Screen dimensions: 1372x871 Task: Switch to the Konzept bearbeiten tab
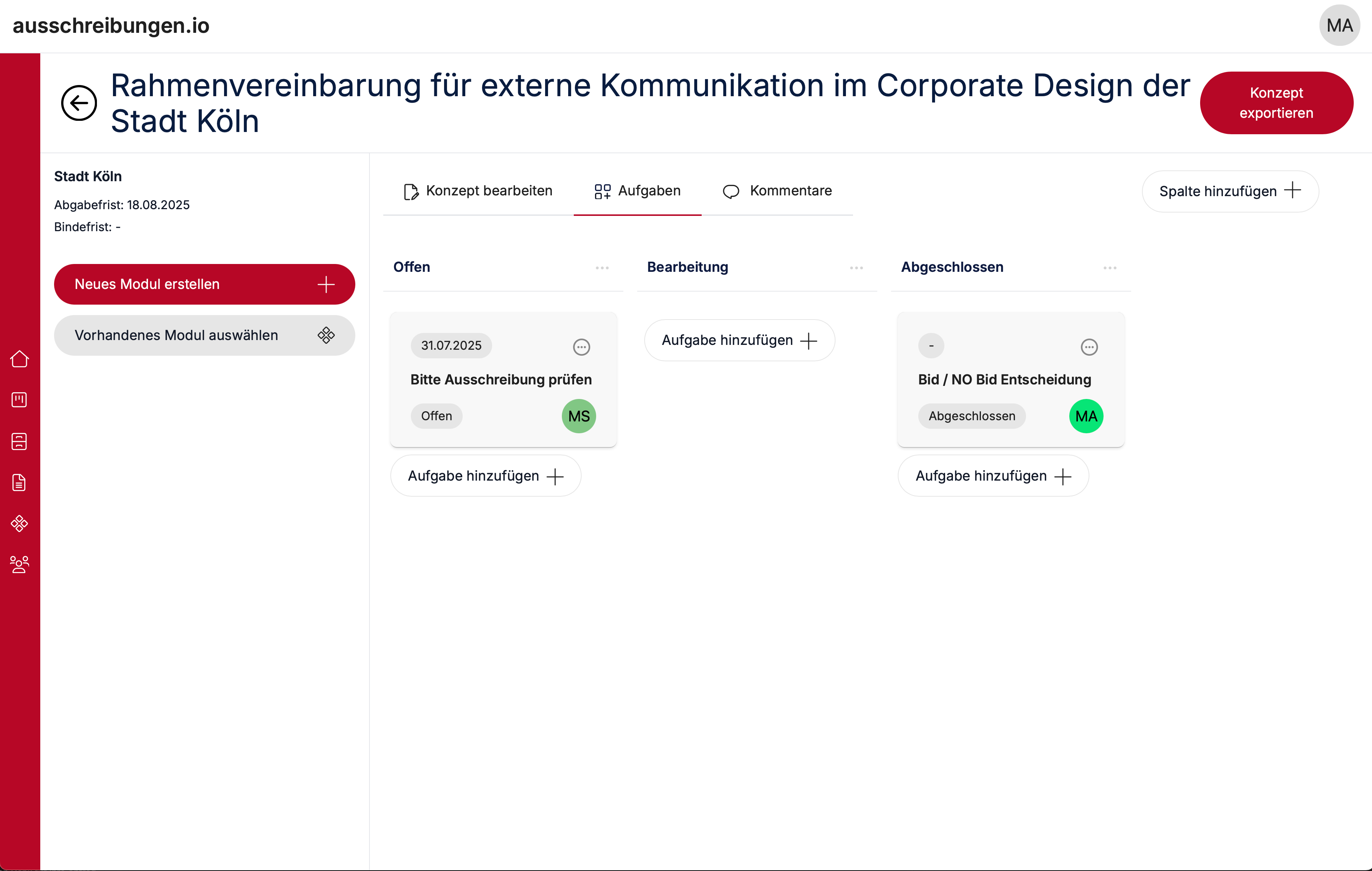[x=478, y=191]
